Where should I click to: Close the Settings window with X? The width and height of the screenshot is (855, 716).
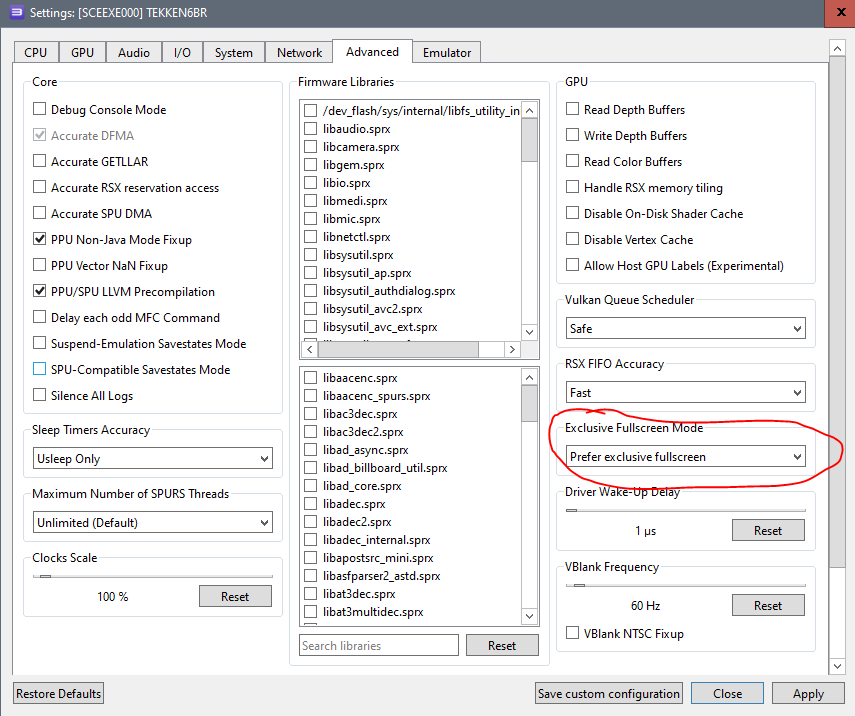pyautogui.click(x=829, y=14)
